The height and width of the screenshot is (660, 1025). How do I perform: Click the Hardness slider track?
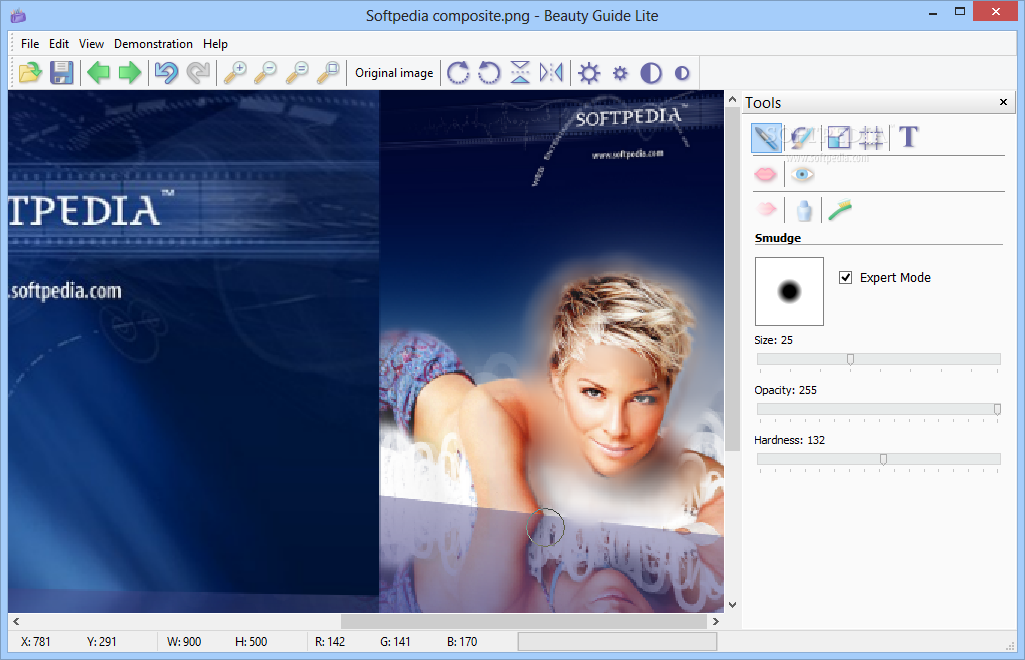878,459
